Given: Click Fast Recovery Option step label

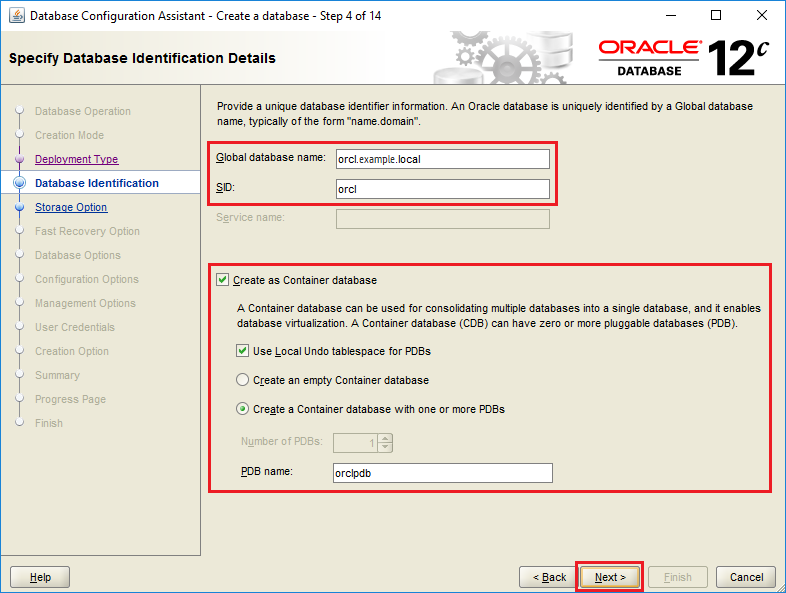Looking at the screenshot, I should (87, 231).
